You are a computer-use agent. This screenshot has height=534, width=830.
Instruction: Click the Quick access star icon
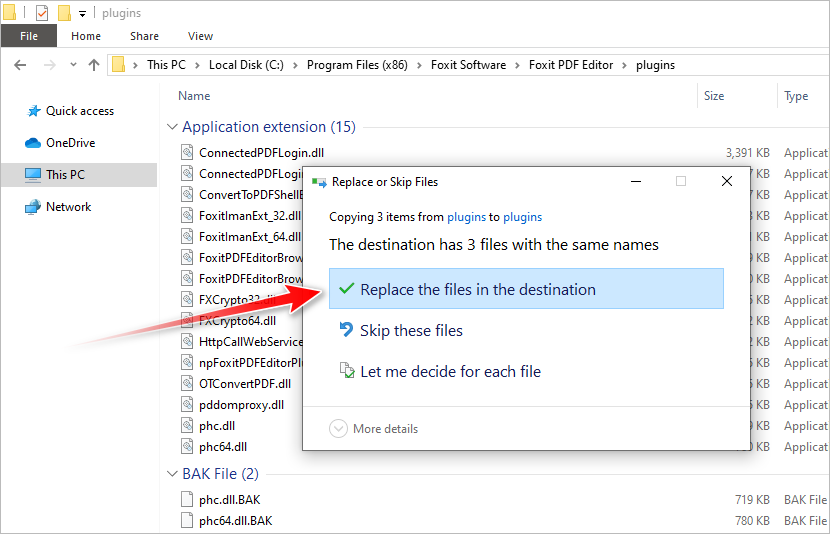pyautogui.click(x=33, y=111)
